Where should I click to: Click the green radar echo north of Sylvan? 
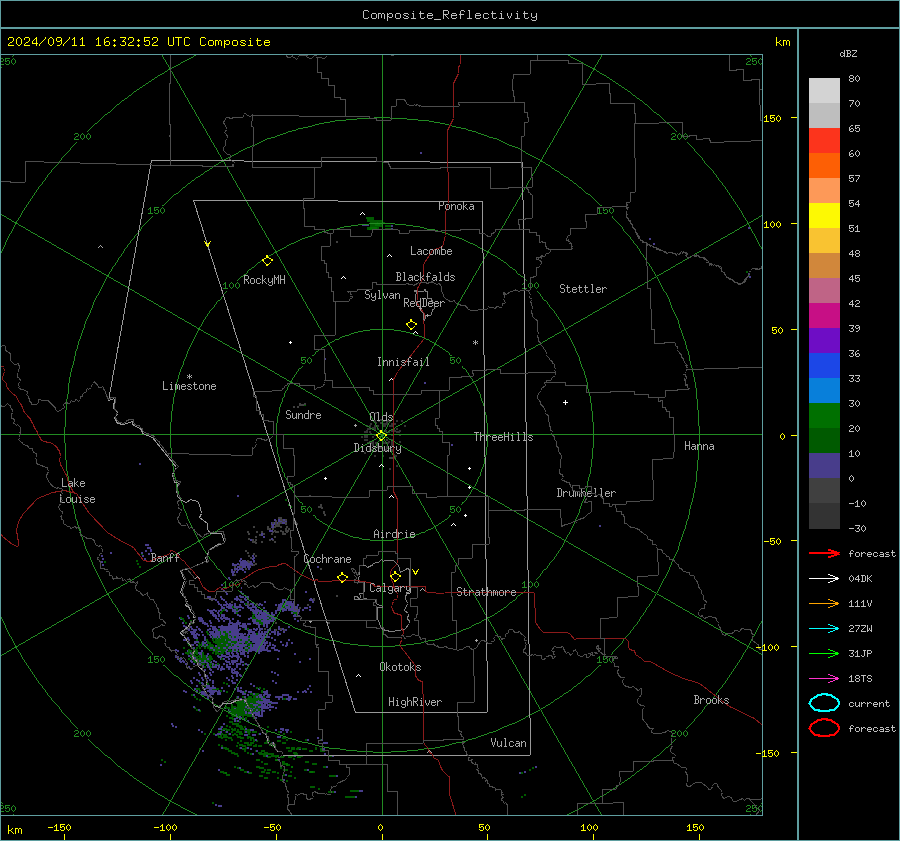[x=375, y=223]
